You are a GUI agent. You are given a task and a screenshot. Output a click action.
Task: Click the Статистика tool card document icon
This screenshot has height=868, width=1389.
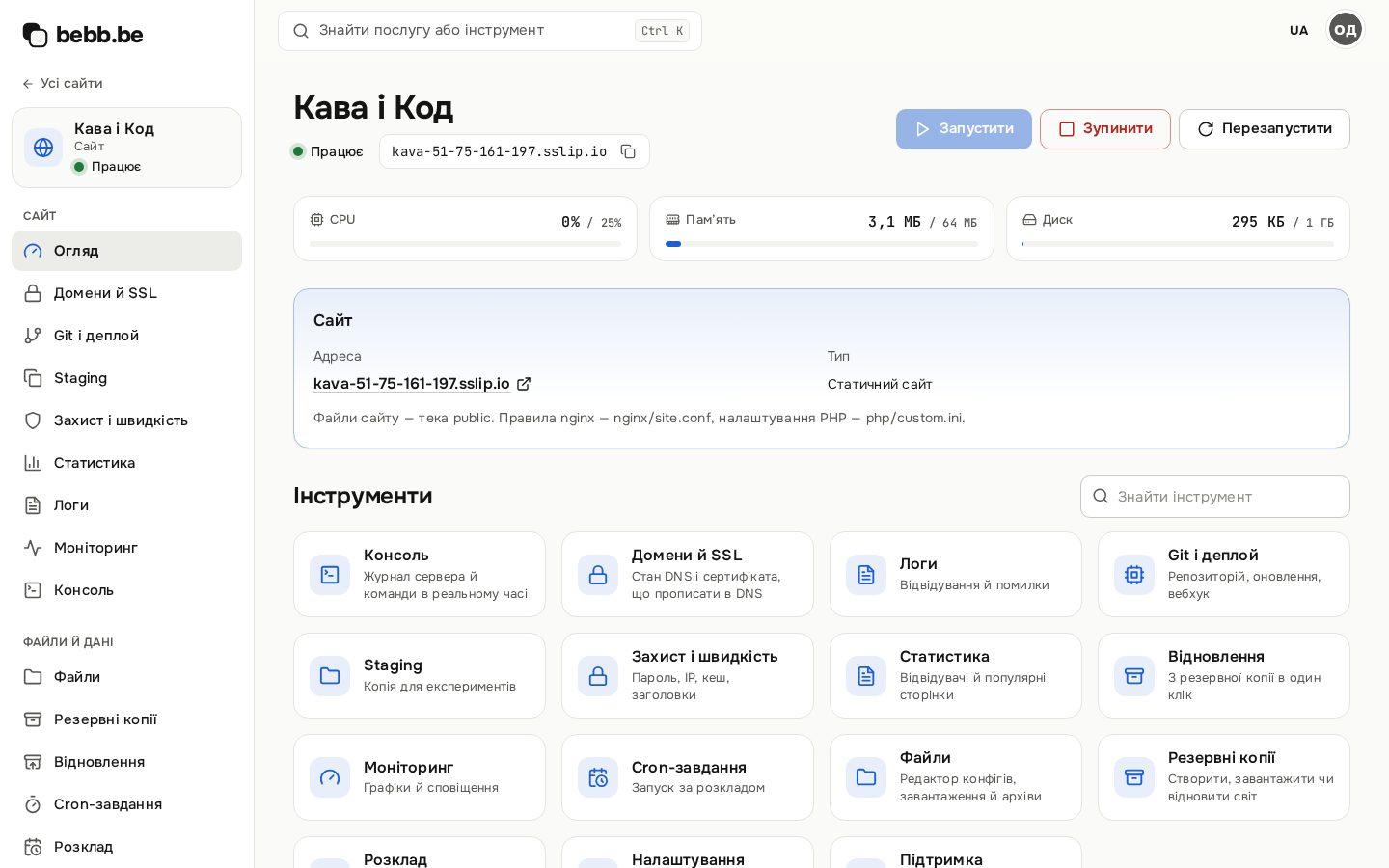click(x=866, y=676)
